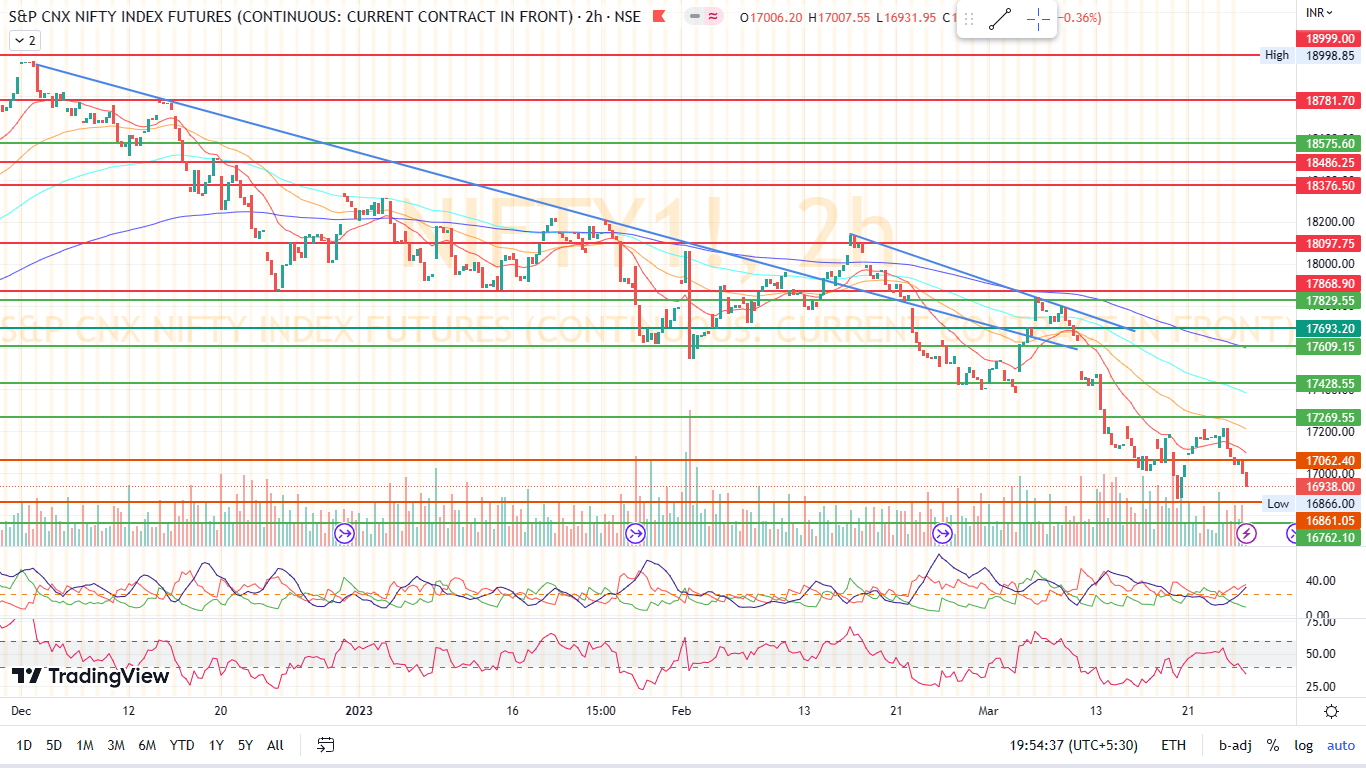The width and height of the screenshot is (1366, 768).
Task: Open the INR currency dropdown
Action: [1321, 12]
